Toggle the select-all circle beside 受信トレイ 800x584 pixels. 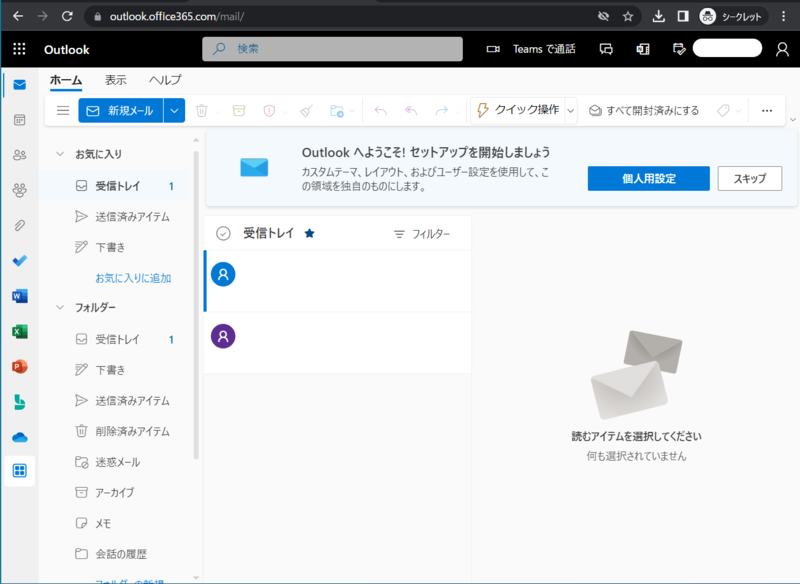(x=223, y=234)
